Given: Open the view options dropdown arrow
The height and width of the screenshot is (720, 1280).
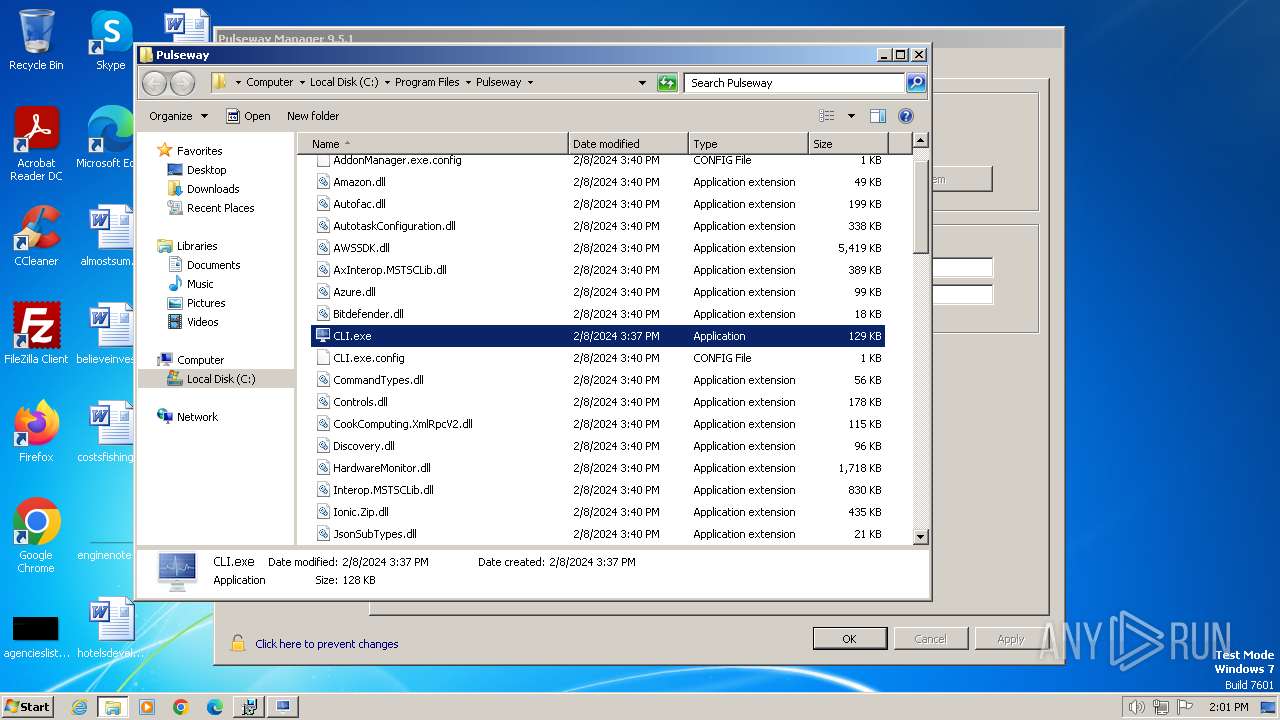Looking at the screenshot, I should [851, 116].
